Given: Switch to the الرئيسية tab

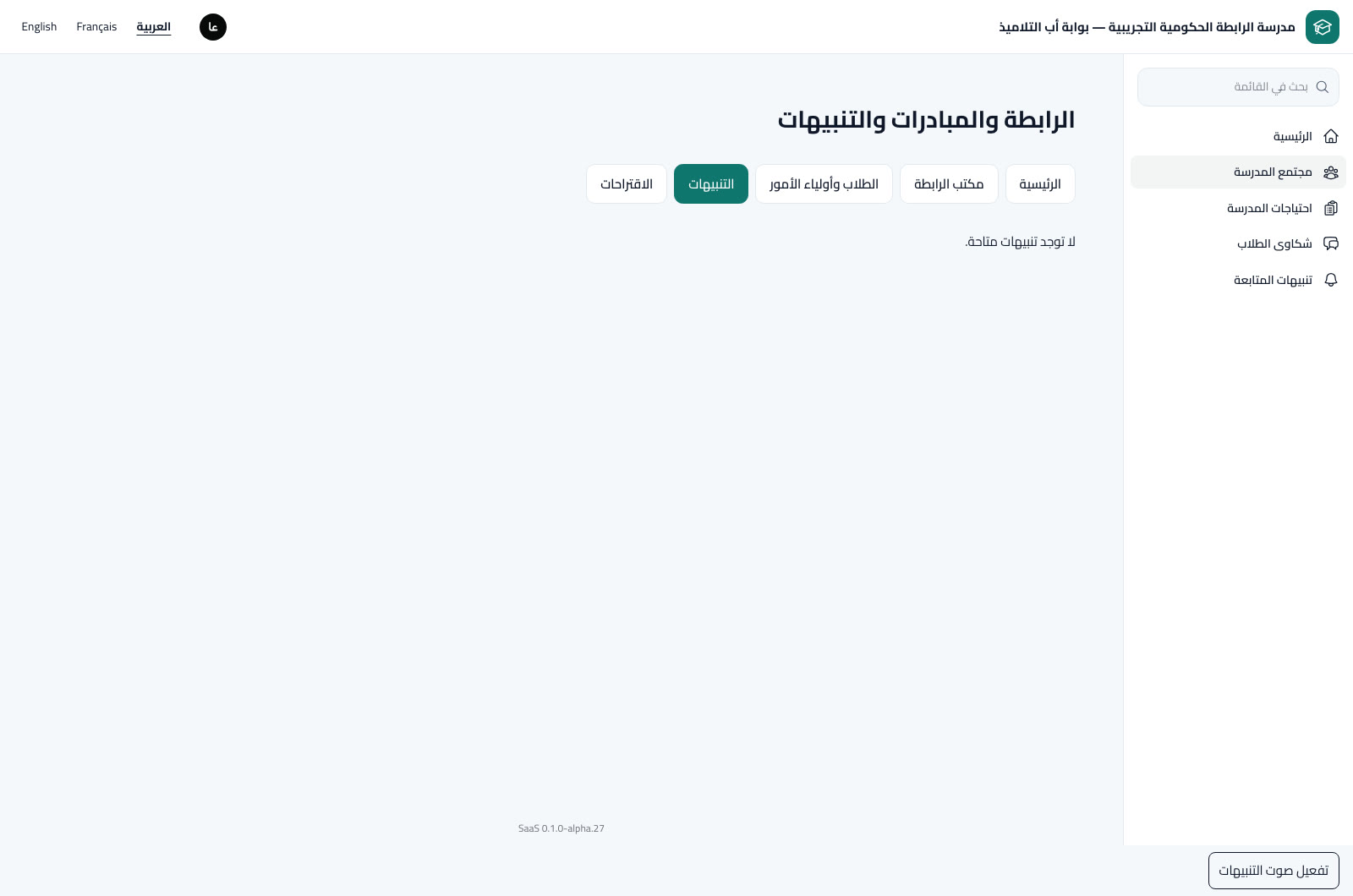Looking at the screenshot, I should [1040, 184].
